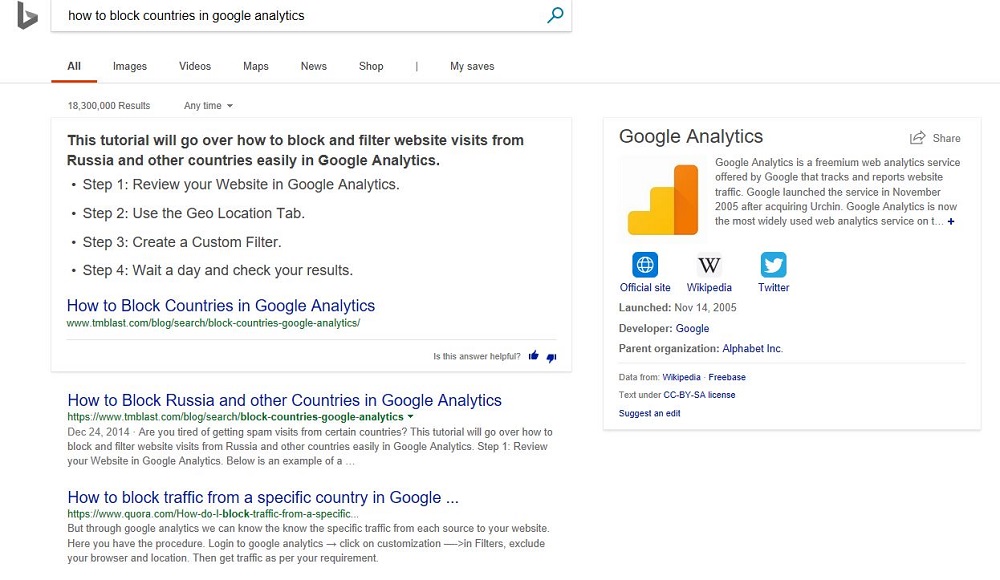Open the Twitter bird icon
This screenshot has width=1000, height=580.
(x=774, y=264)
